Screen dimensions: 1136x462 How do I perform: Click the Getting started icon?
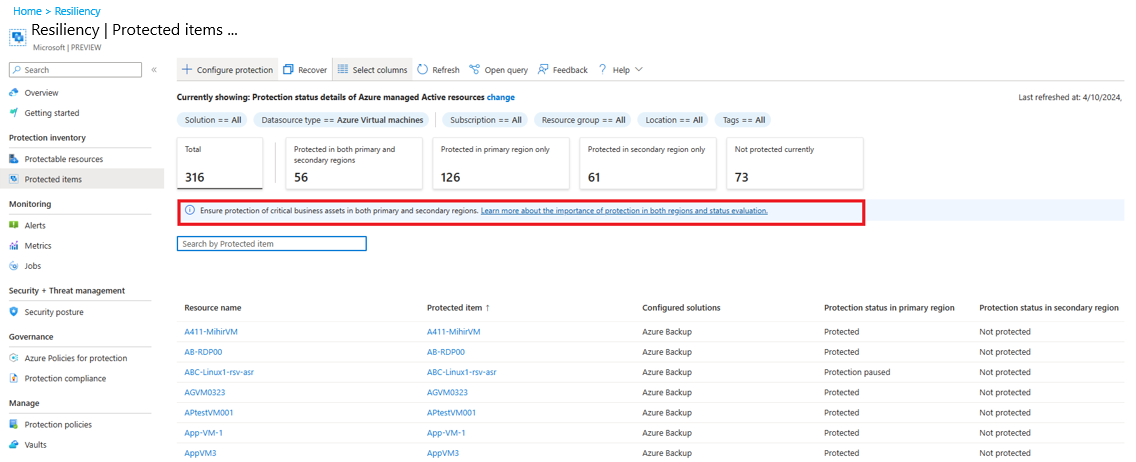click(x=14, y=113)
